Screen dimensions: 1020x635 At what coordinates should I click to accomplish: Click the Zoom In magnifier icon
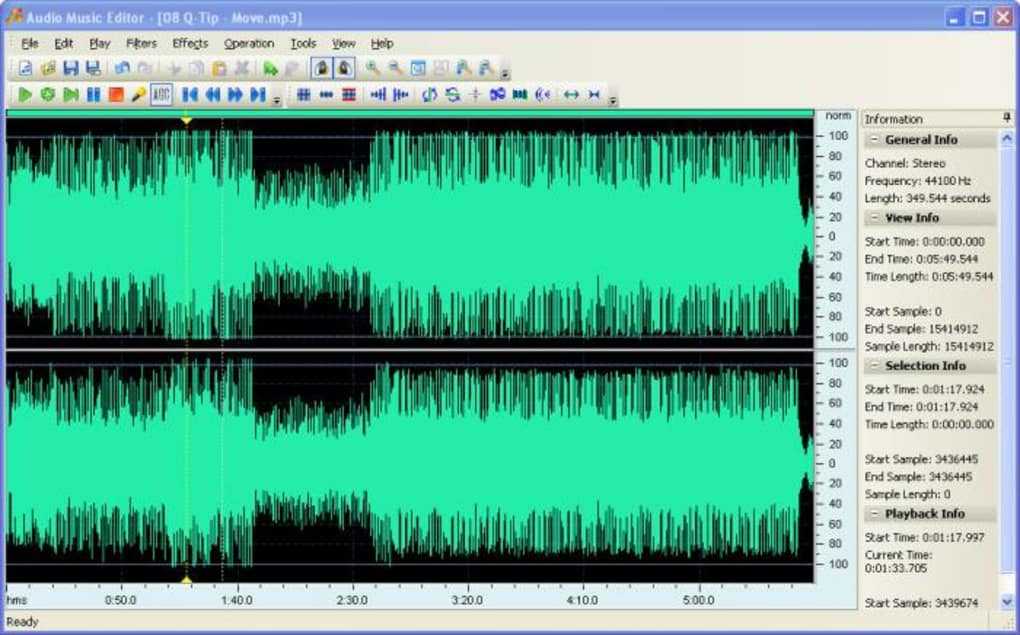pos(373,68)
